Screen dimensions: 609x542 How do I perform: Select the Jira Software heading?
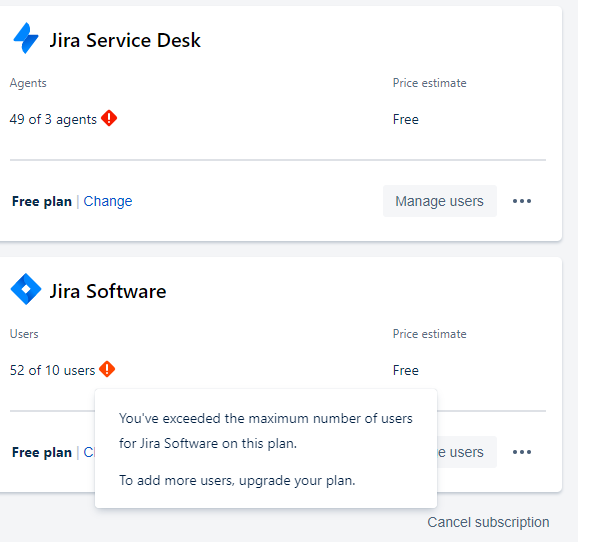[x=108, y=291]
